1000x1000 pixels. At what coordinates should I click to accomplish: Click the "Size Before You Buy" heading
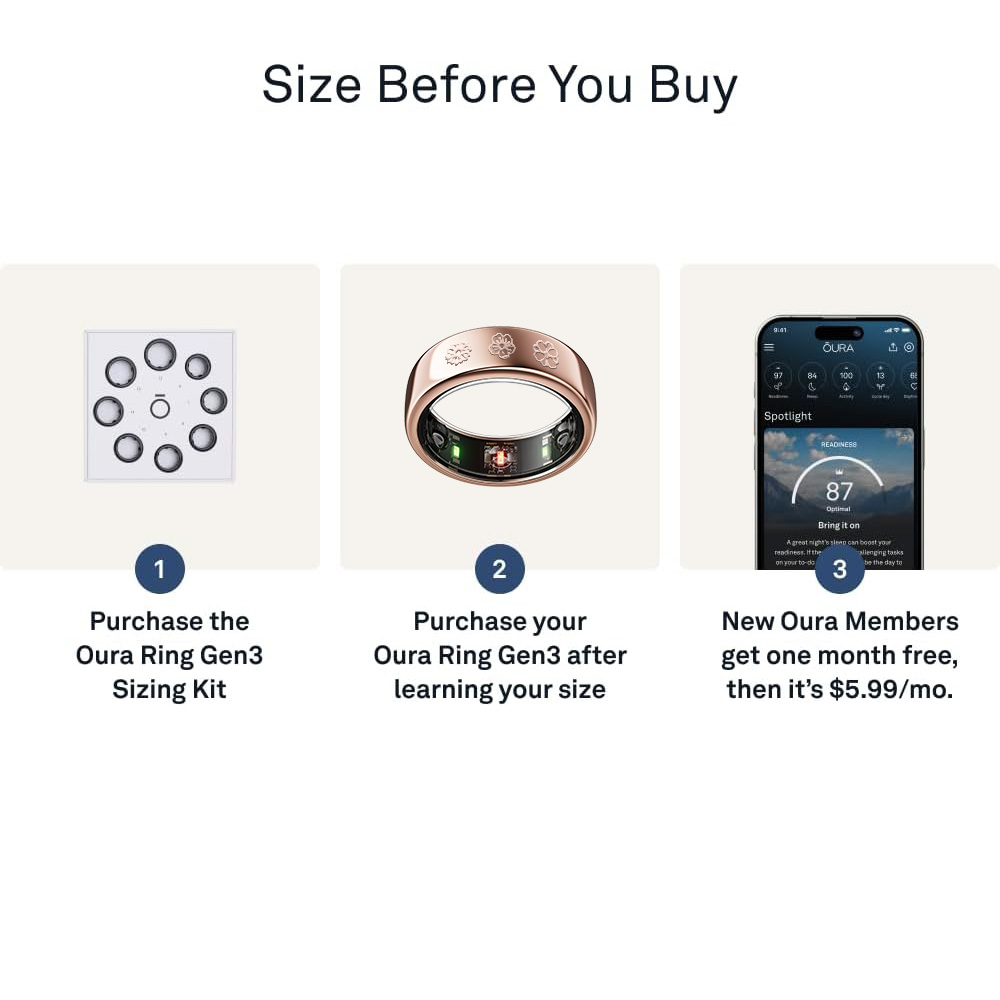pyautogui.click(x=500, y=85)
